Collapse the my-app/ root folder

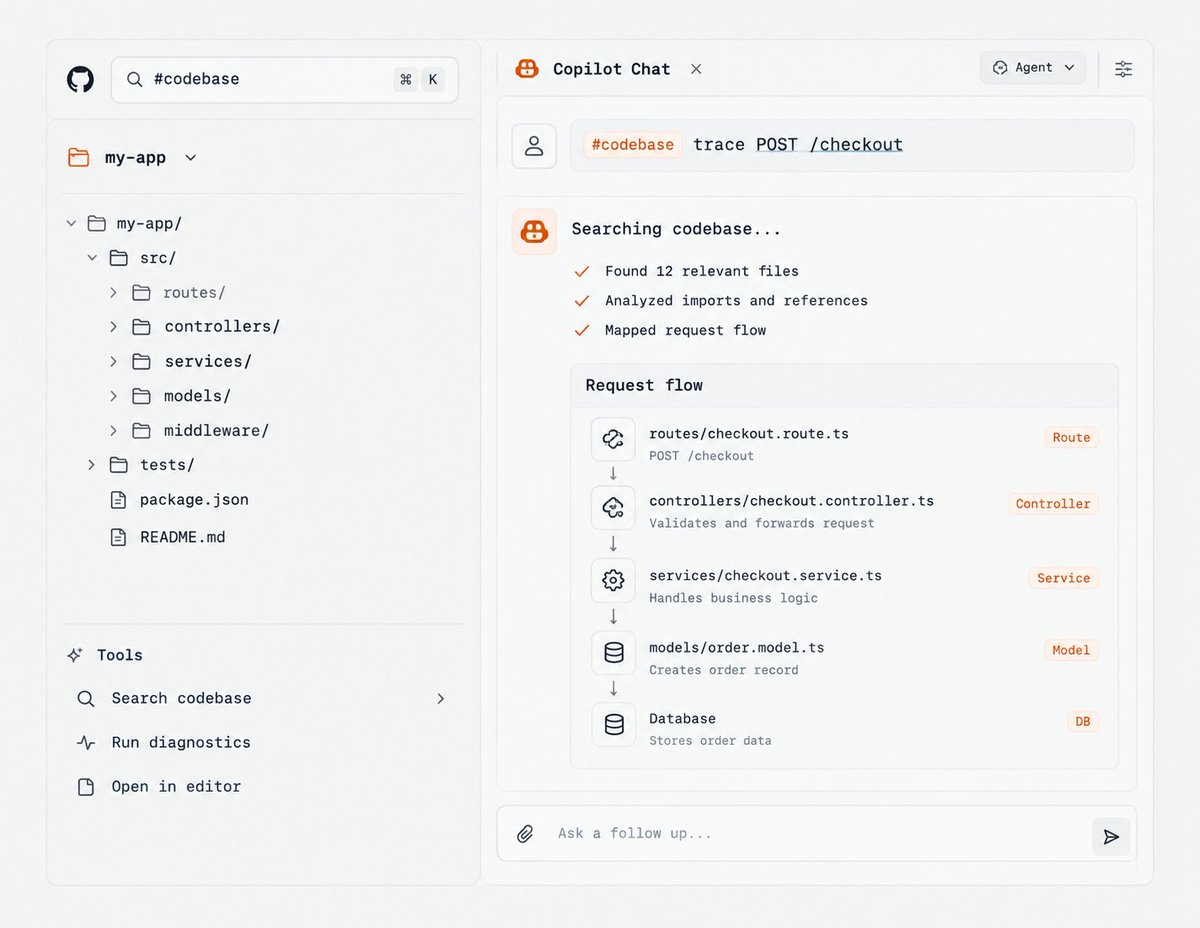click(71, 223)
